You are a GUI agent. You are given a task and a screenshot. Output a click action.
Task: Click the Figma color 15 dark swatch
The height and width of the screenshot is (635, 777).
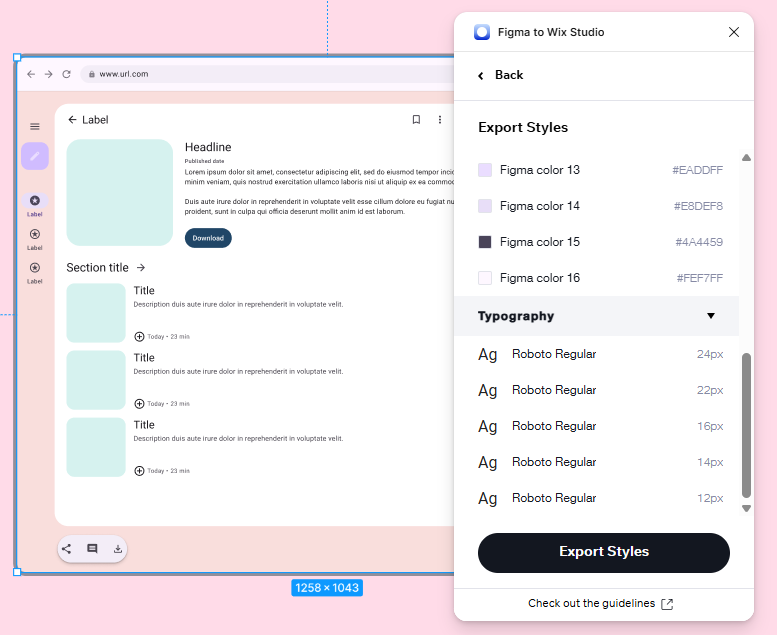click(x=485, y=242)
